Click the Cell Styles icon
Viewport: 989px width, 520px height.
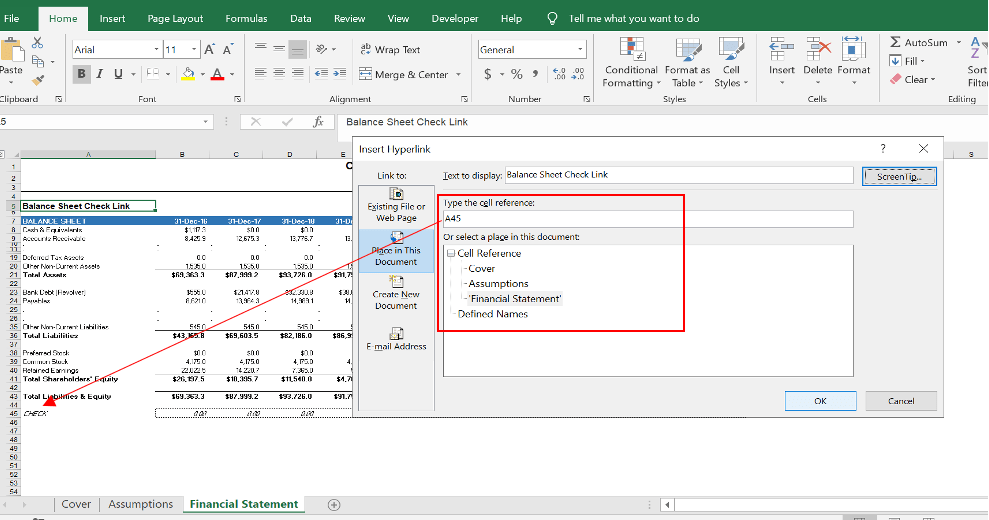[x=731, y=50]
